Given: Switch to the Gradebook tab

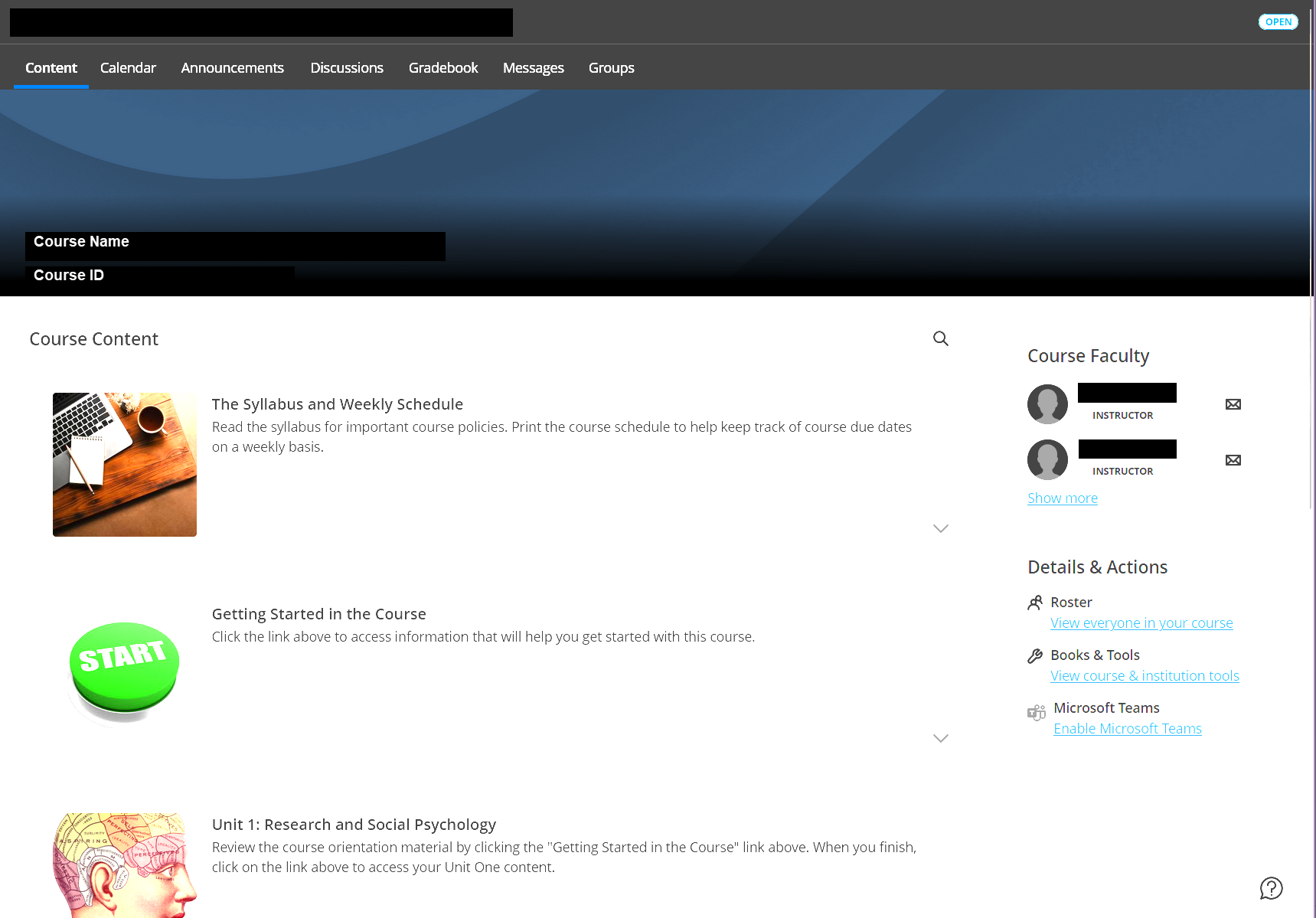Looking at the screenshot, I should click(443, 67).
